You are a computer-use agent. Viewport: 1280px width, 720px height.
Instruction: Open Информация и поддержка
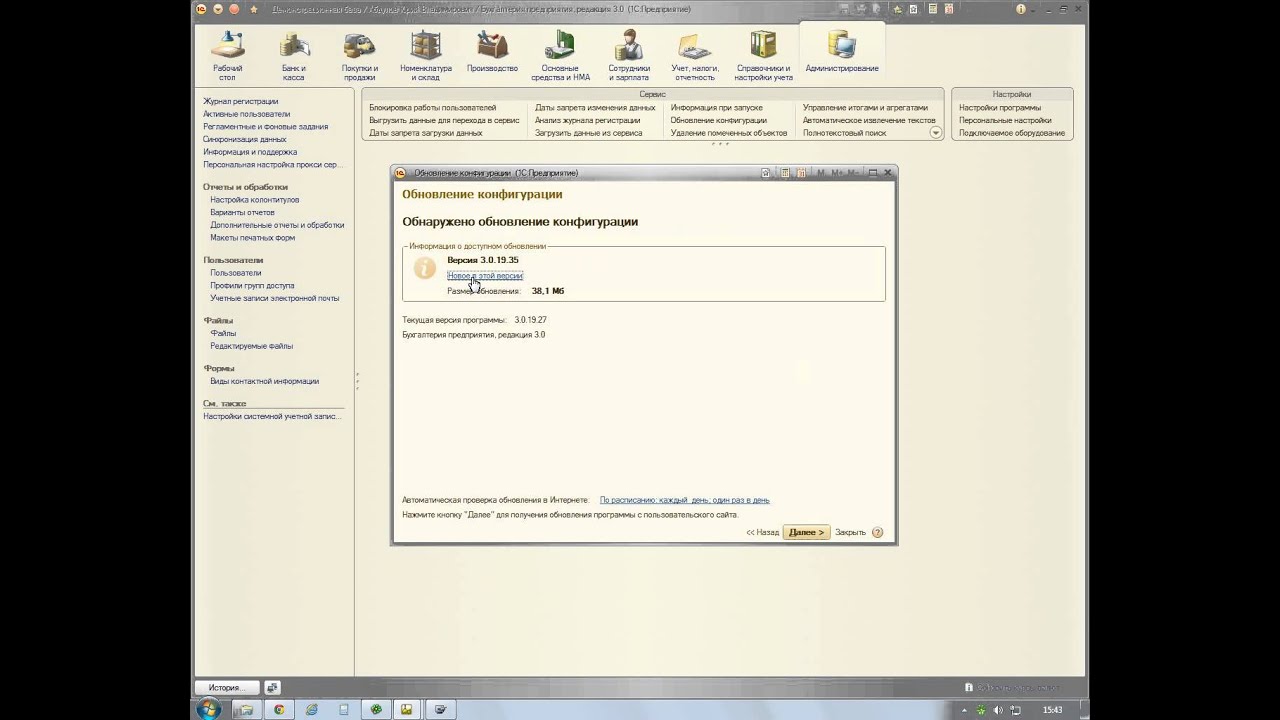[x=250, y=152]
